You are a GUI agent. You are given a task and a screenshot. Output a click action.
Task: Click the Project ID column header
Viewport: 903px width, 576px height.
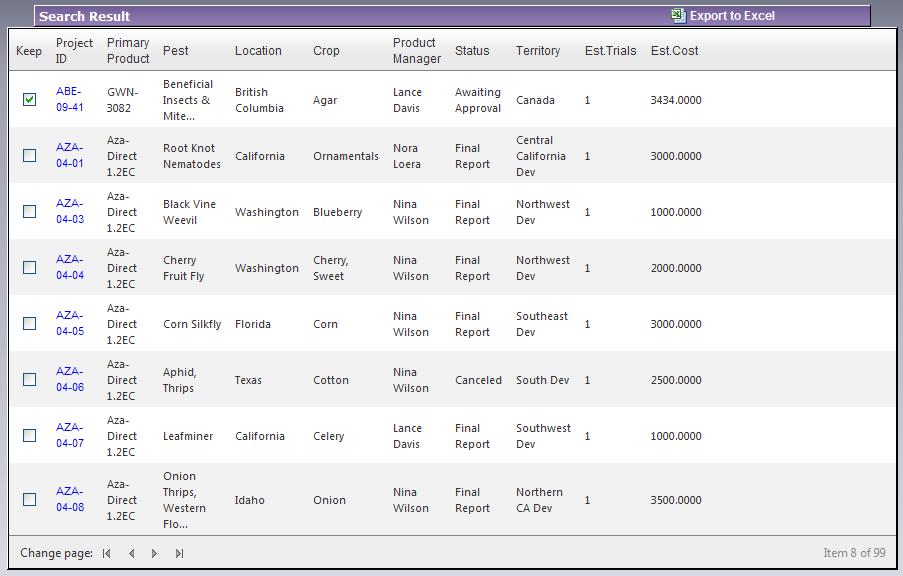[x=74, y=51]
